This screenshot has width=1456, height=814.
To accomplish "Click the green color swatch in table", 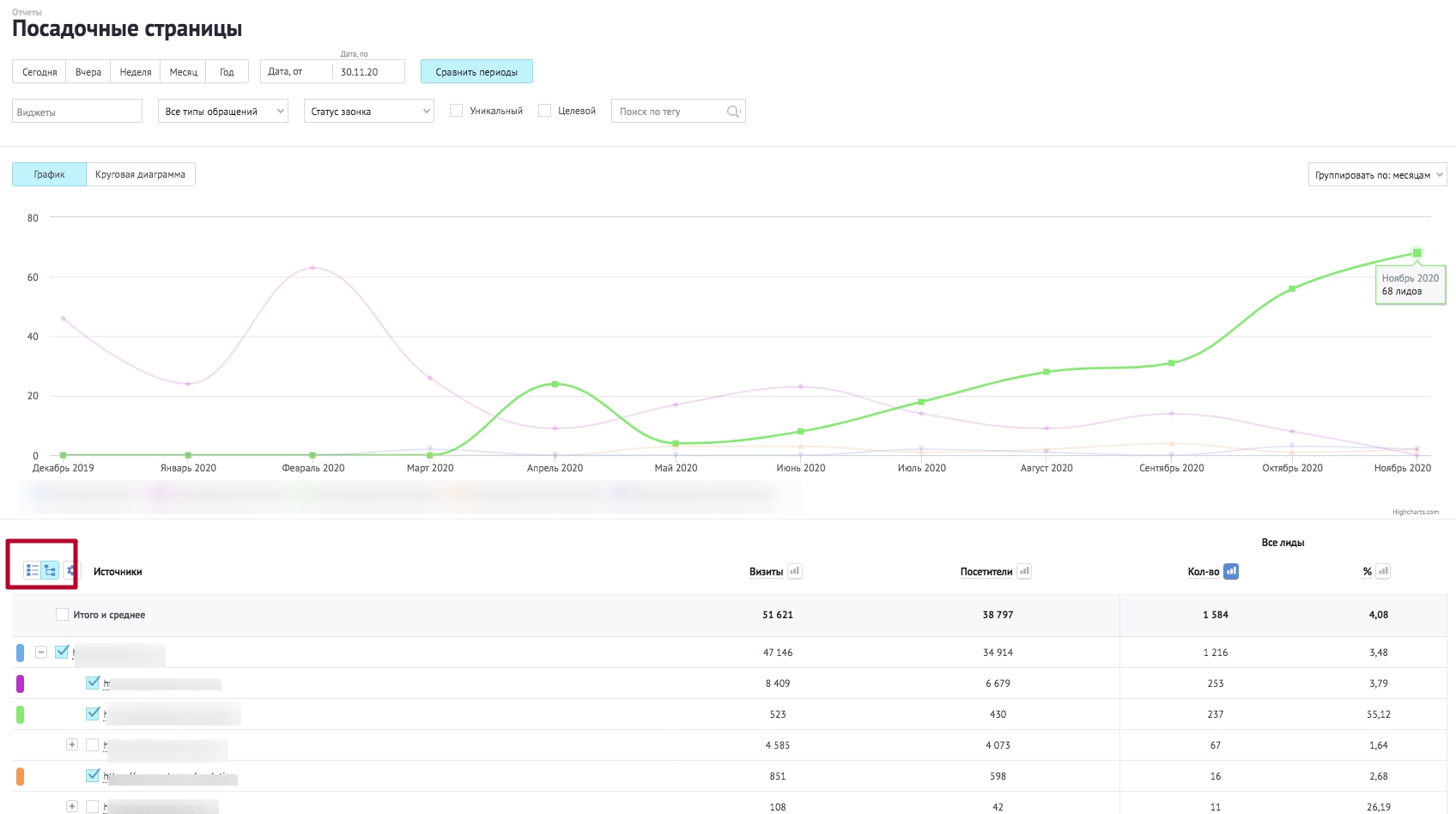I will pyautogui.click(x=20, y=714).
